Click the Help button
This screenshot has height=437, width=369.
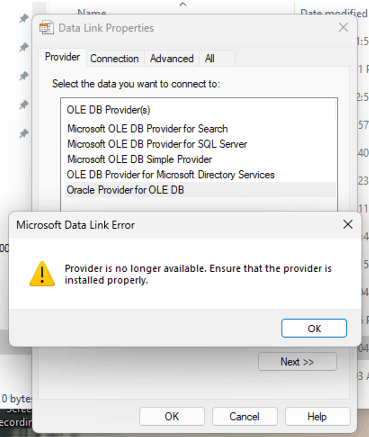(x=317, y=416)
